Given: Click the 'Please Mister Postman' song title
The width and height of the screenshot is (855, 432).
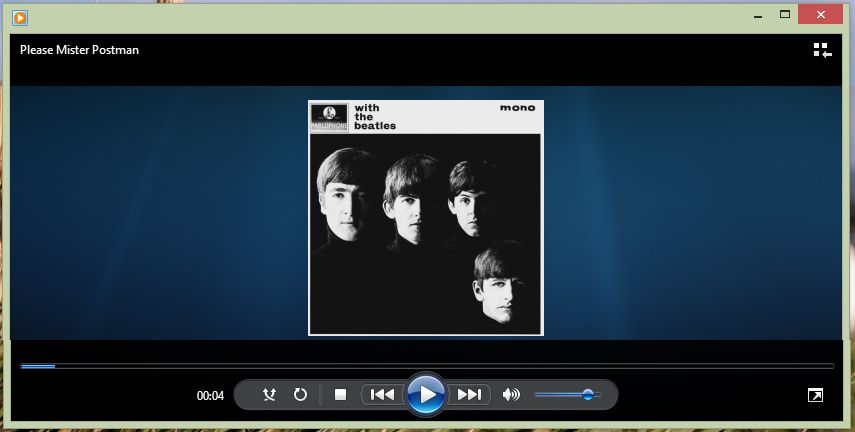Looking at the screenshot, I should pos(80,50).
